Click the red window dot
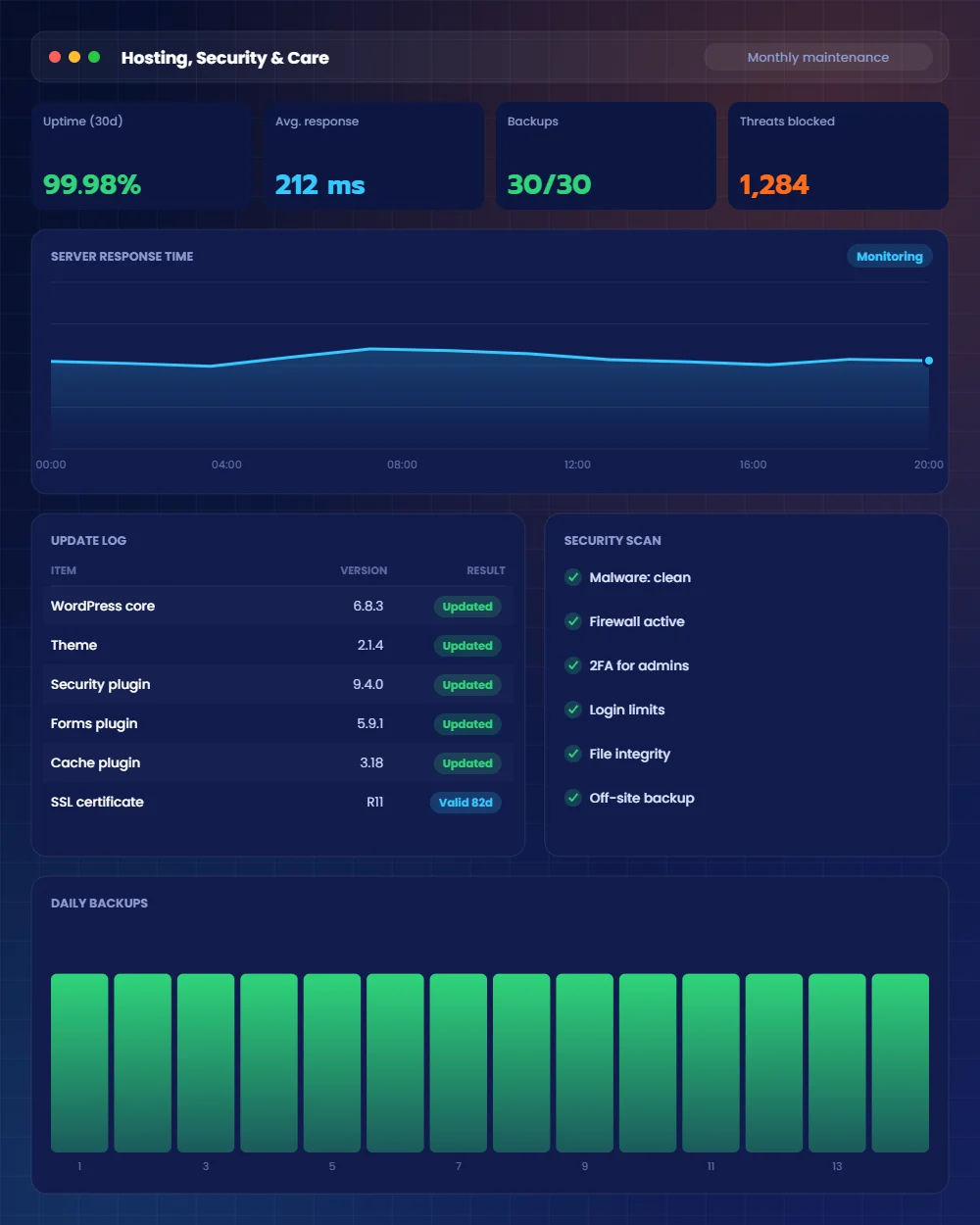 pyautogui.click(x=55, y=57)
